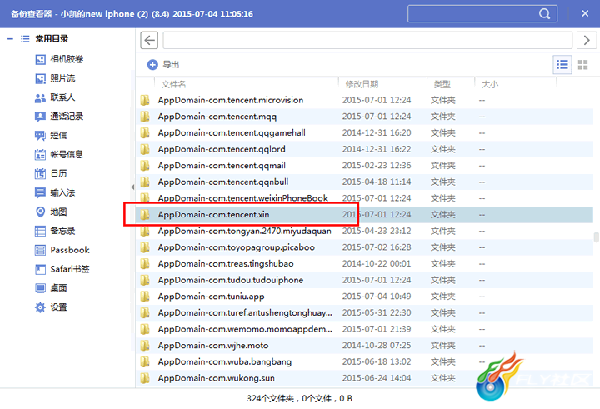Click folder icon of tencent.mqq row
Image resolution: width=600 pixels, height=409 pixels.
(145, 116)
